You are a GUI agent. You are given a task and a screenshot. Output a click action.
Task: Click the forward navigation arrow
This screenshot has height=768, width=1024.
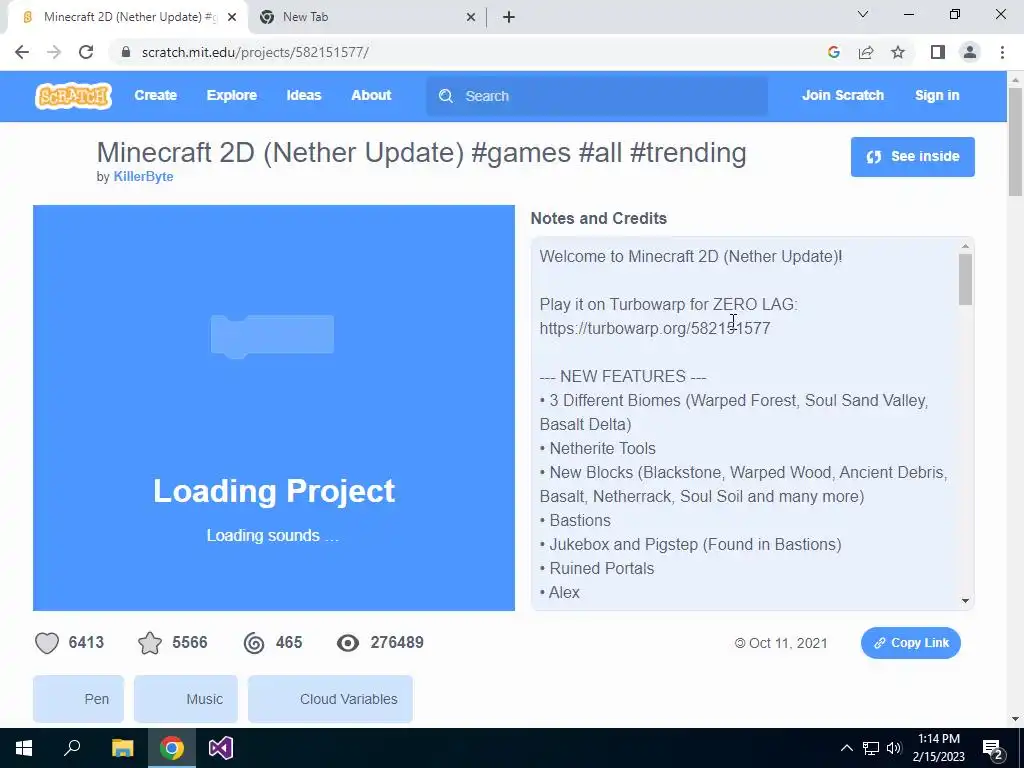(54, 52)
